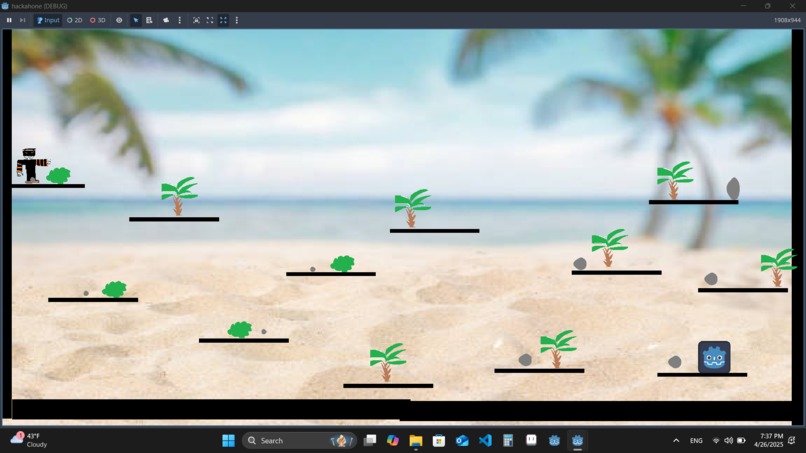Open the embedding options three-dot menu
806x453 pixels.
pyautogui.click(x=236, y=20)
